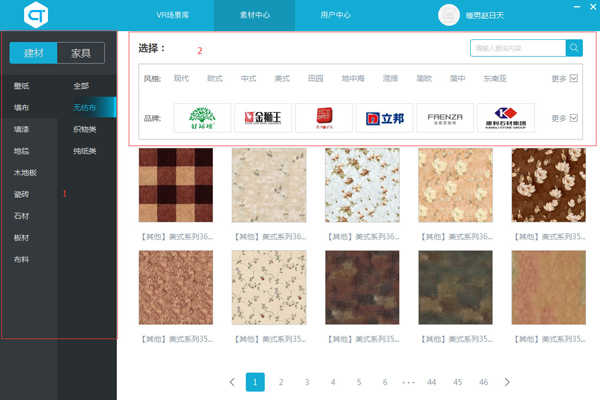Select the green tree brand logo
The height and width of the screenshot is (400, 600).
point(202,118)
